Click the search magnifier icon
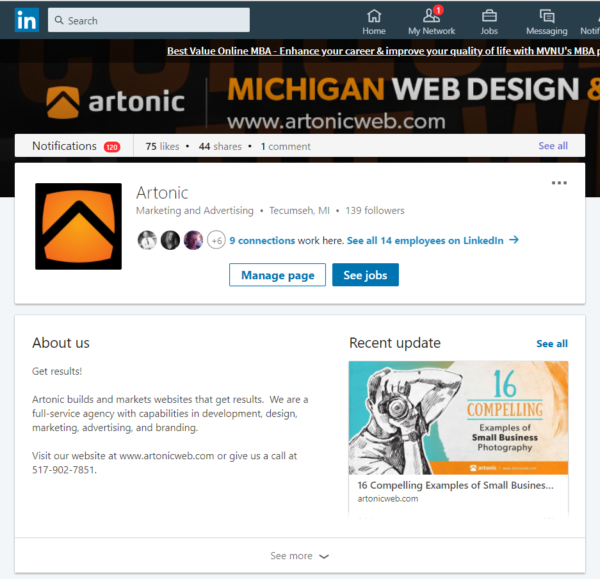 [59, 20]
